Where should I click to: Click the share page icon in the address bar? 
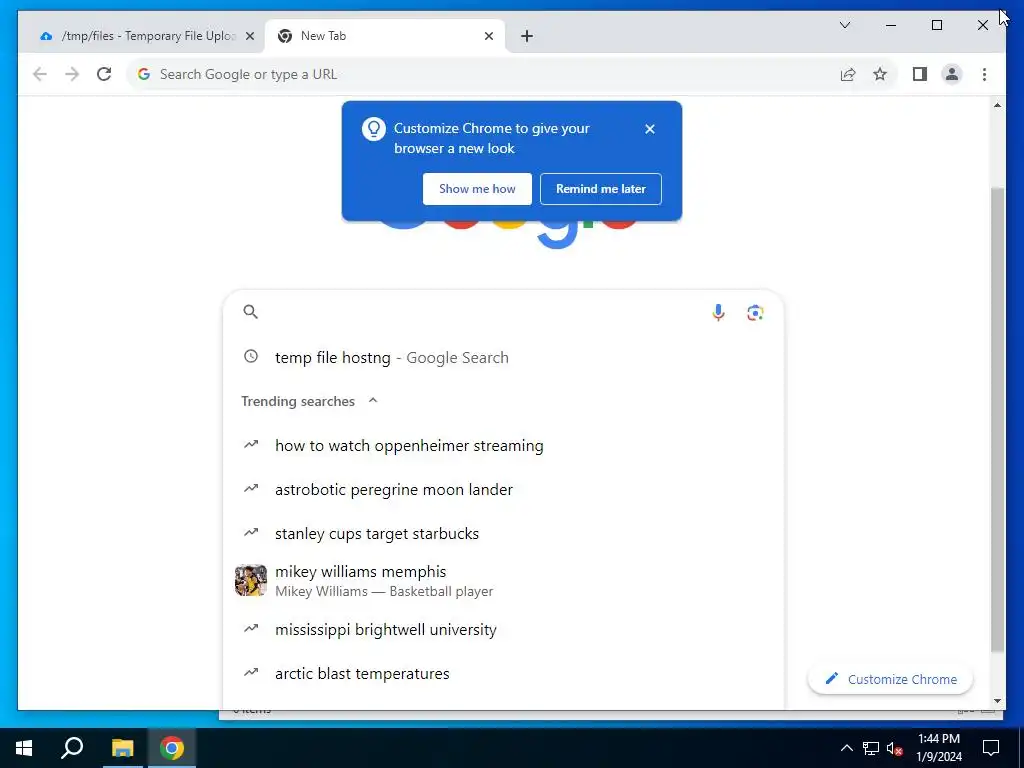(848, 74)
